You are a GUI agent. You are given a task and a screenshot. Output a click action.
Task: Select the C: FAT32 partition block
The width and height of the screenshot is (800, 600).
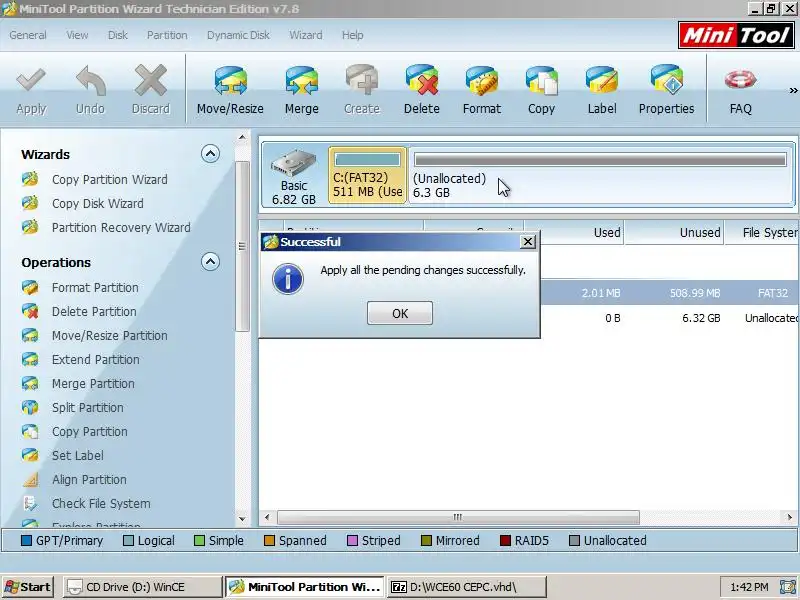coord(367,175)
